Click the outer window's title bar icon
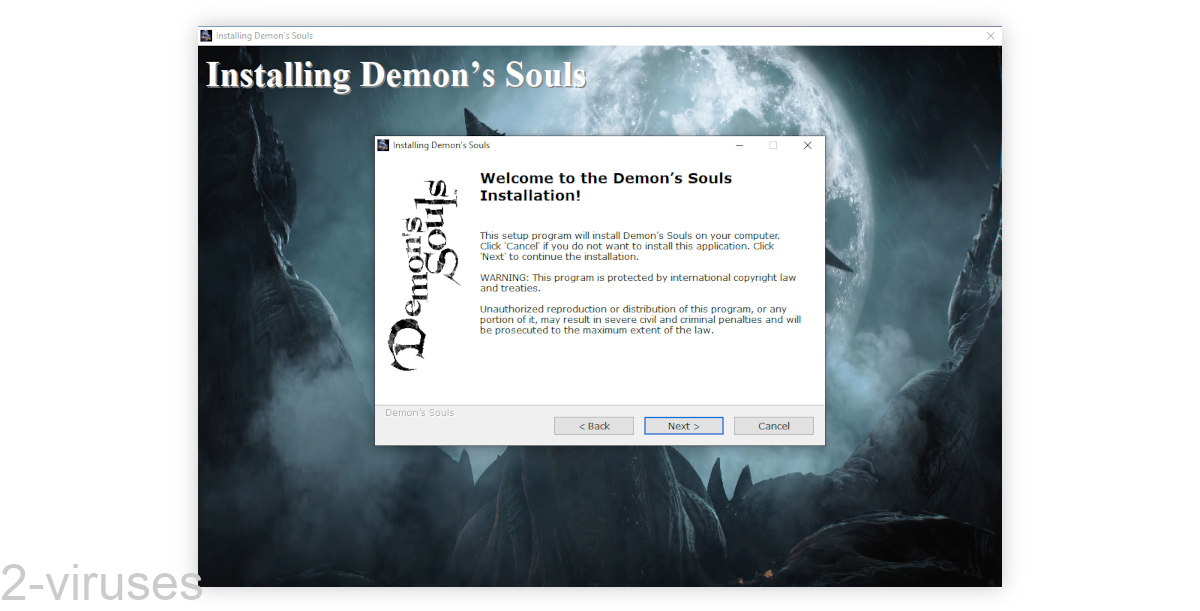Viewport: 1200px width, 611px height. pos(206,35)
